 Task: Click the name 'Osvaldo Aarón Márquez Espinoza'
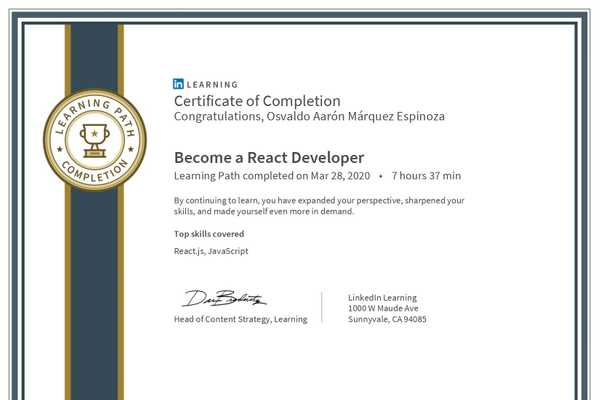tap(355, 116)
